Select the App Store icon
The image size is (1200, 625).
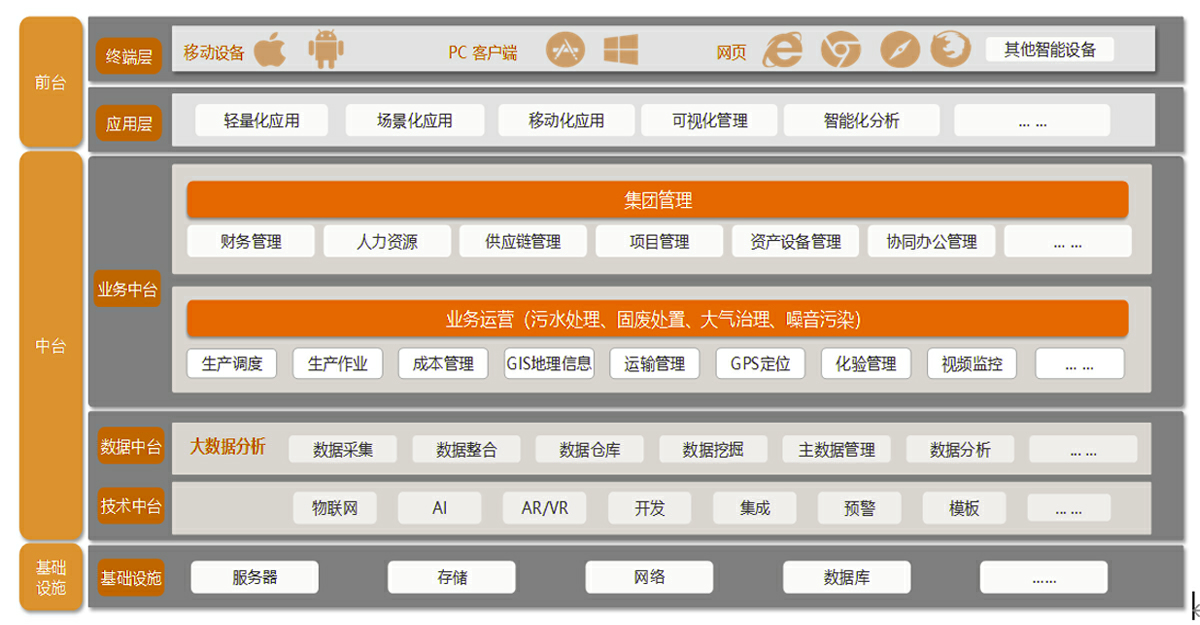tap(565, 50)
